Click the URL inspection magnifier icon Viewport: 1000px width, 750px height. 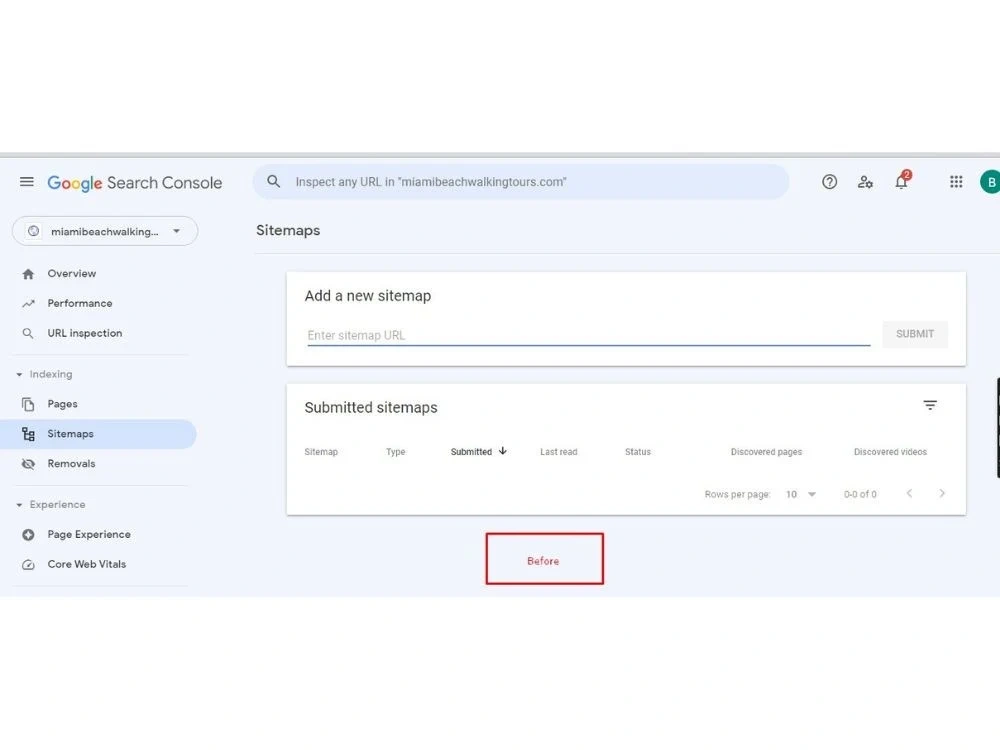pos(28,334)
